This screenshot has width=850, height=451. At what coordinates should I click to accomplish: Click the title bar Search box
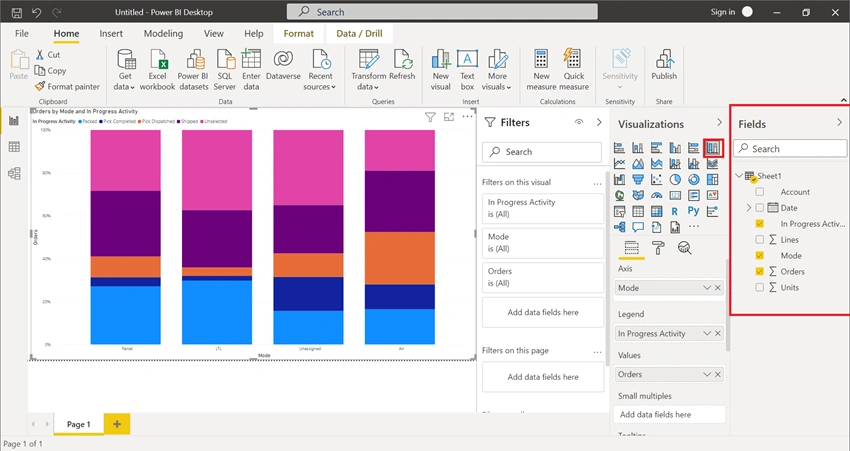tap(442, 12)
